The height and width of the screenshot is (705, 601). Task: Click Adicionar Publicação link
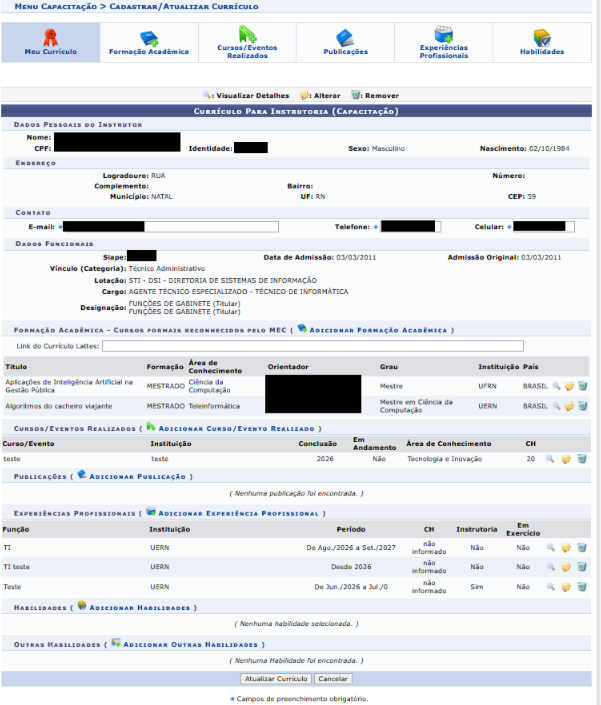(137, 477)
